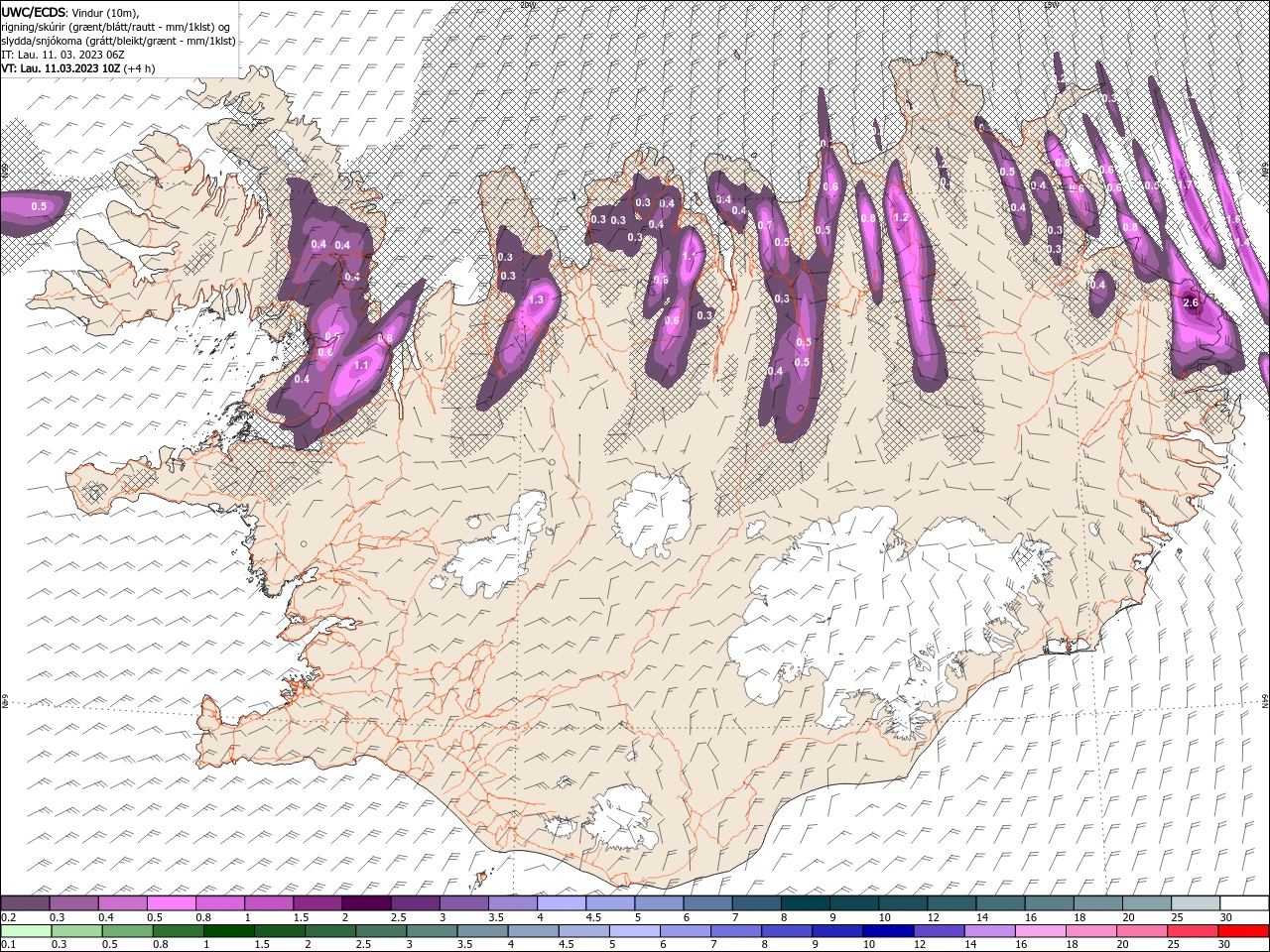1270x952 pixels.
Task: Select the dark purple 2 swatch, upper legend row
Action: (x=366, y=903)
